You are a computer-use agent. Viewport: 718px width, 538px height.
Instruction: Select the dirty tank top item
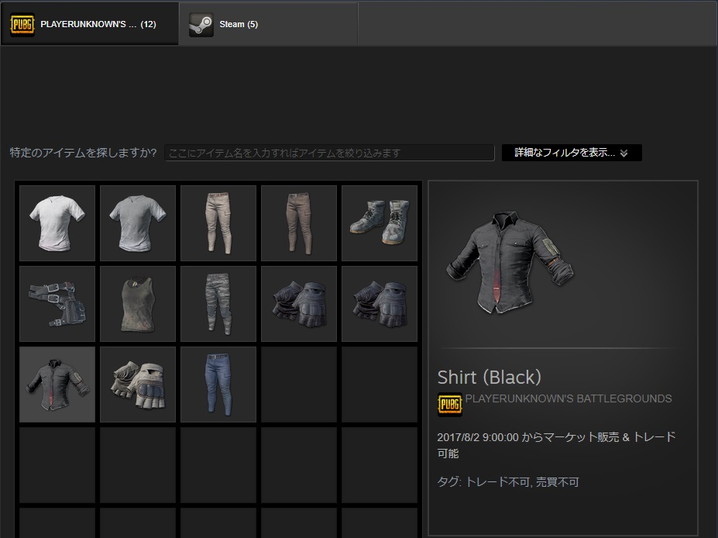(x=138, y=304)
